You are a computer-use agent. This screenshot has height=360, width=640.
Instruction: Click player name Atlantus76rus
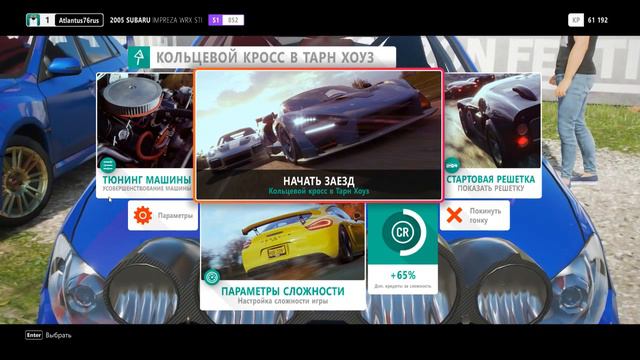pyautogui.click(x=79, y=20)
